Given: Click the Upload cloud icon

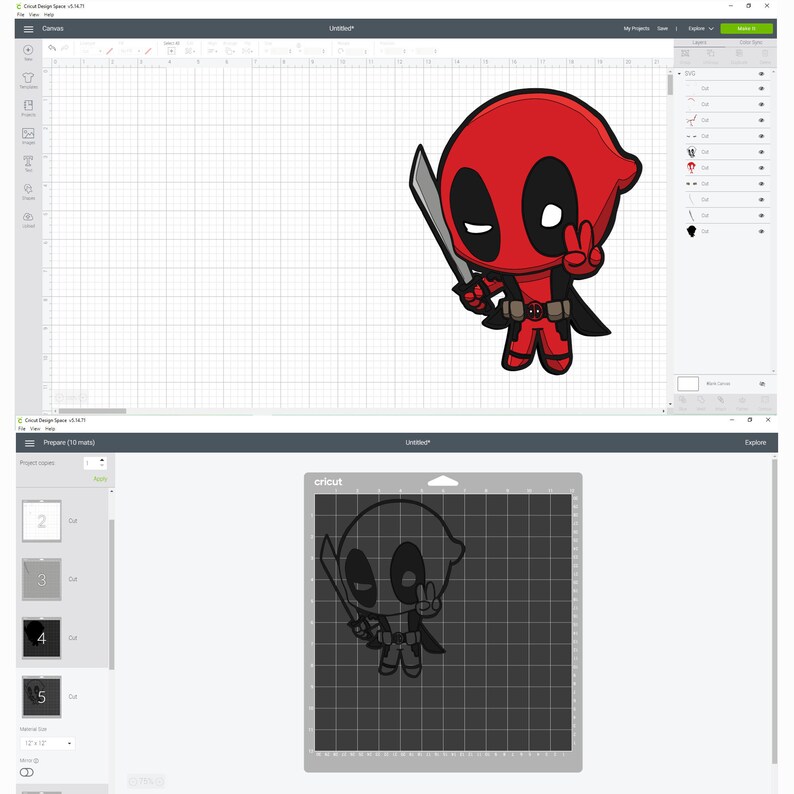Looking at the screenshot, I should pyautogui.click(x=28, y=217).
